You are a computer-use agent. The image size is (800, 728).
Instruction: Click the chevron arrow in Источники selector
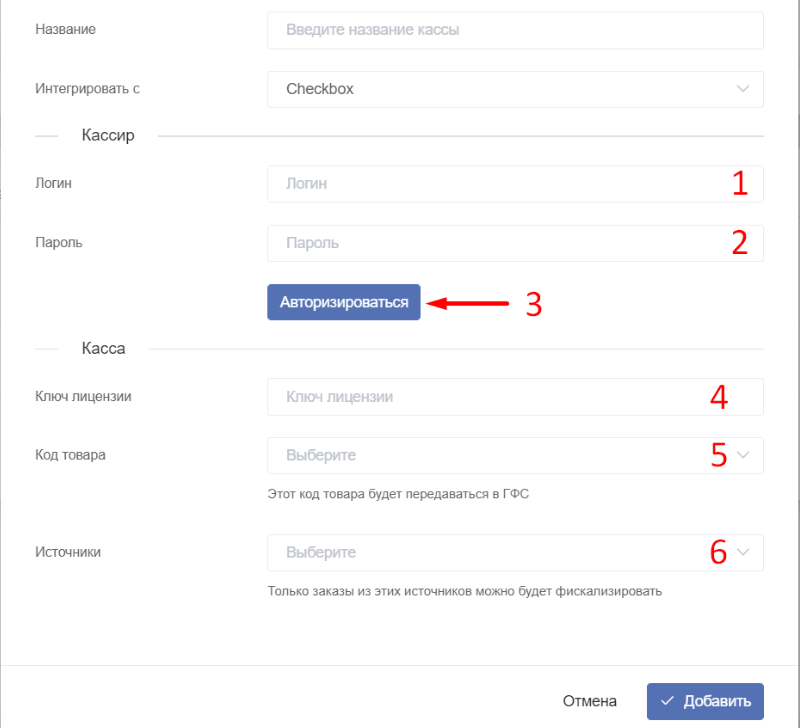tap(743, 552)
